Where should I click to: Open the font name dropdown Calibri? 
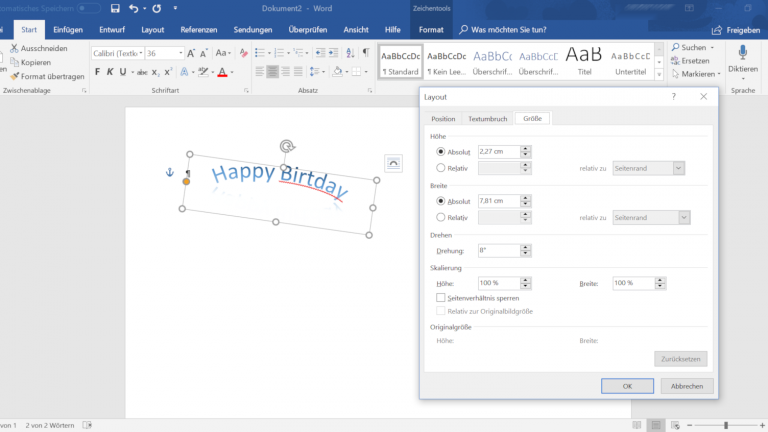point(140,53)
